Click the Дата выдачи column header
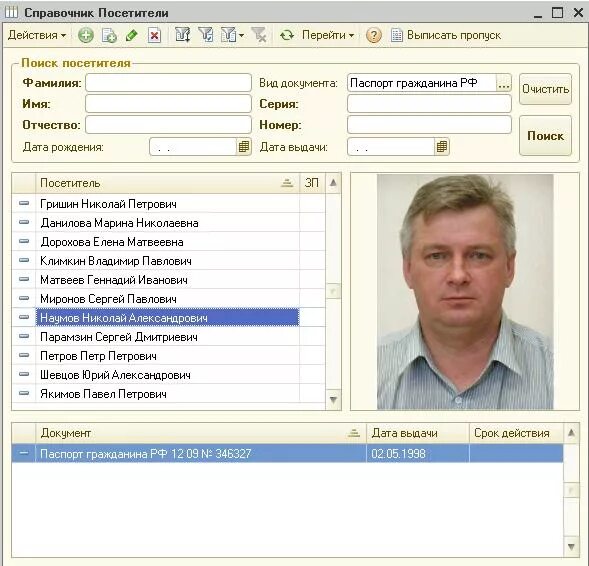This screenshot has height=566, width=589. point(418,433)
